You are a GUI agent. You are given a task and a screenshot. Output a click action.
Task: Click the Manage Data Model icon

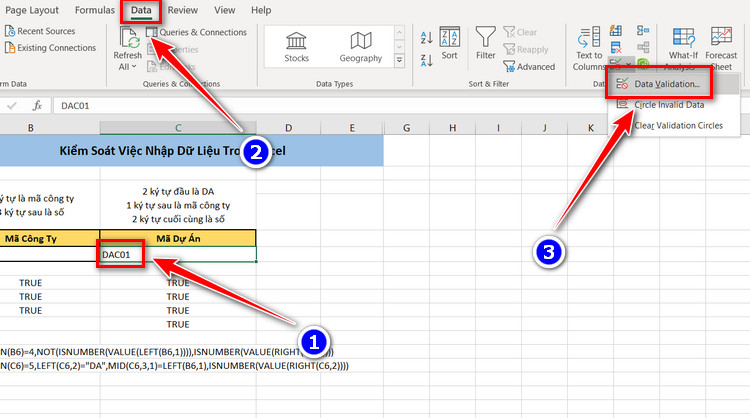click(643, 63)
